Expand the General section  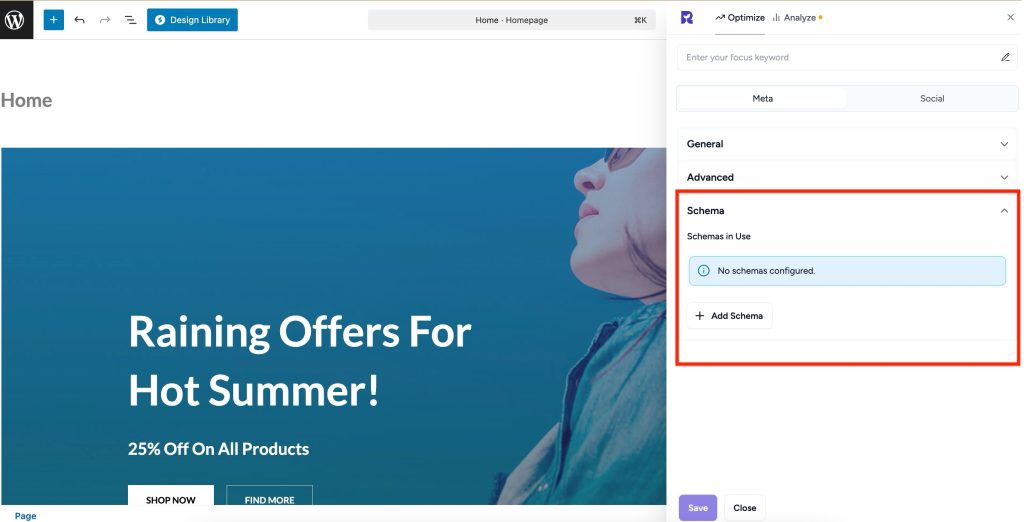tap(845, 144)
